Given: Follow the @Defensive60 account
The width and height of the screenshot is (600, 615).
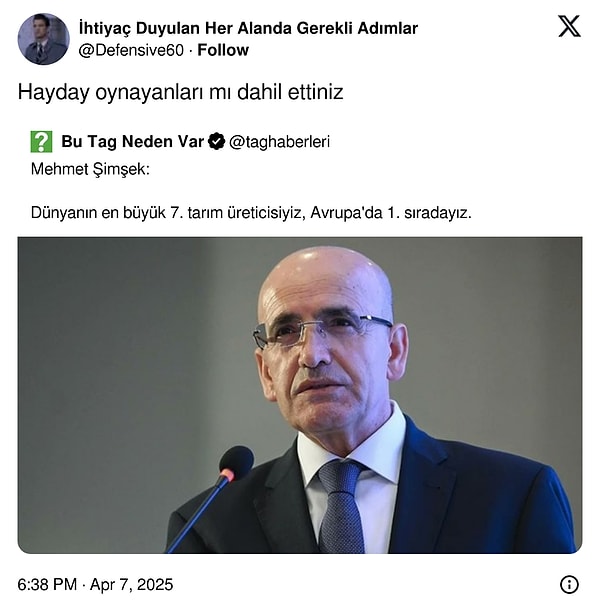Looking at the screenshot, I should 223,50.
